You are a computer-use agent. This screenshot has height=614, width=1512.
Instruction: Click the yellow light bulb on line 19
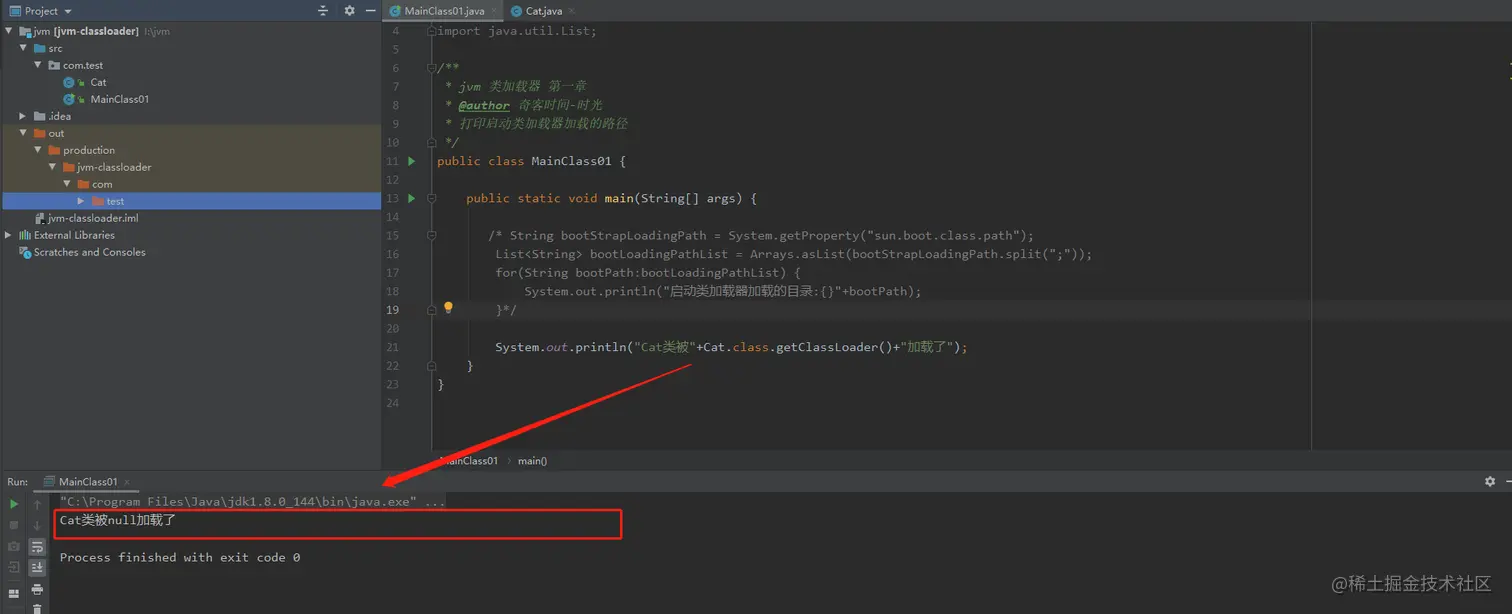[448, 308]
